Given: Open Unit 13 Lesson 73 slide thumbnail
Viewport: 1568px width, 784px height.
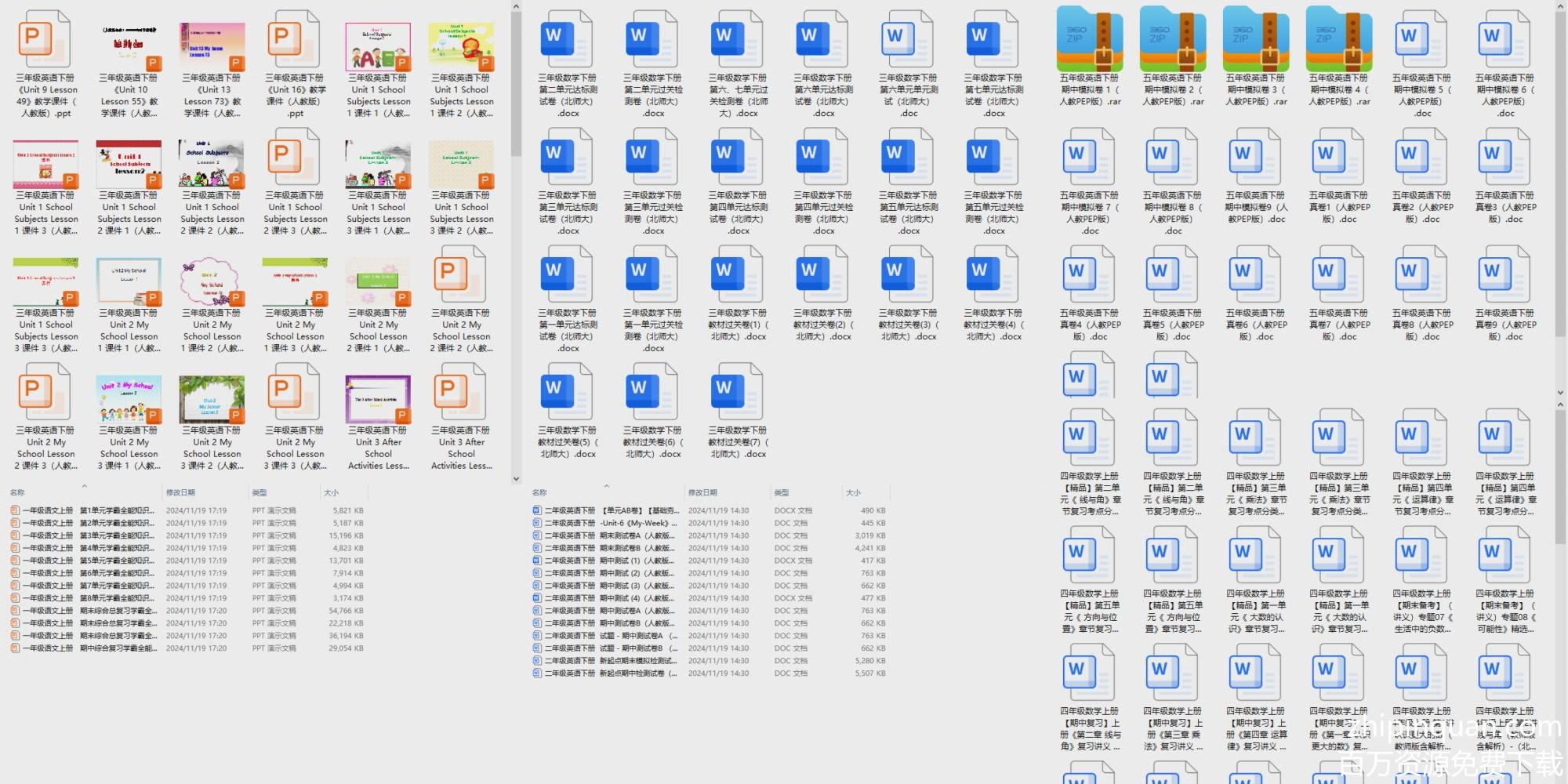Looking at the screenshot, I should pos(212,45).
